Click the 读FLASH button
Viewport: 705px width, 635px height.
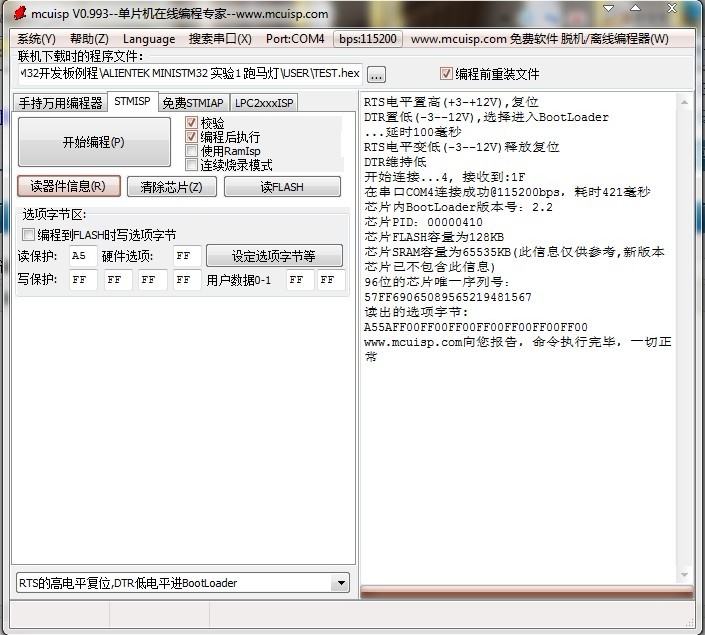282,187
